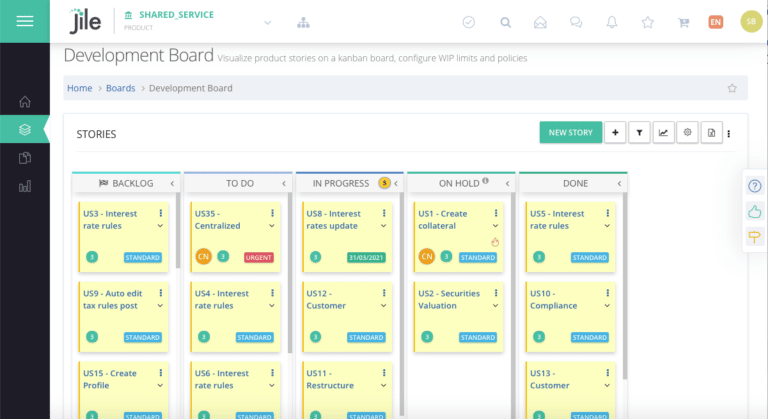
Task: Open the three-dot menu on US8 card
Action: pos(384,213)
